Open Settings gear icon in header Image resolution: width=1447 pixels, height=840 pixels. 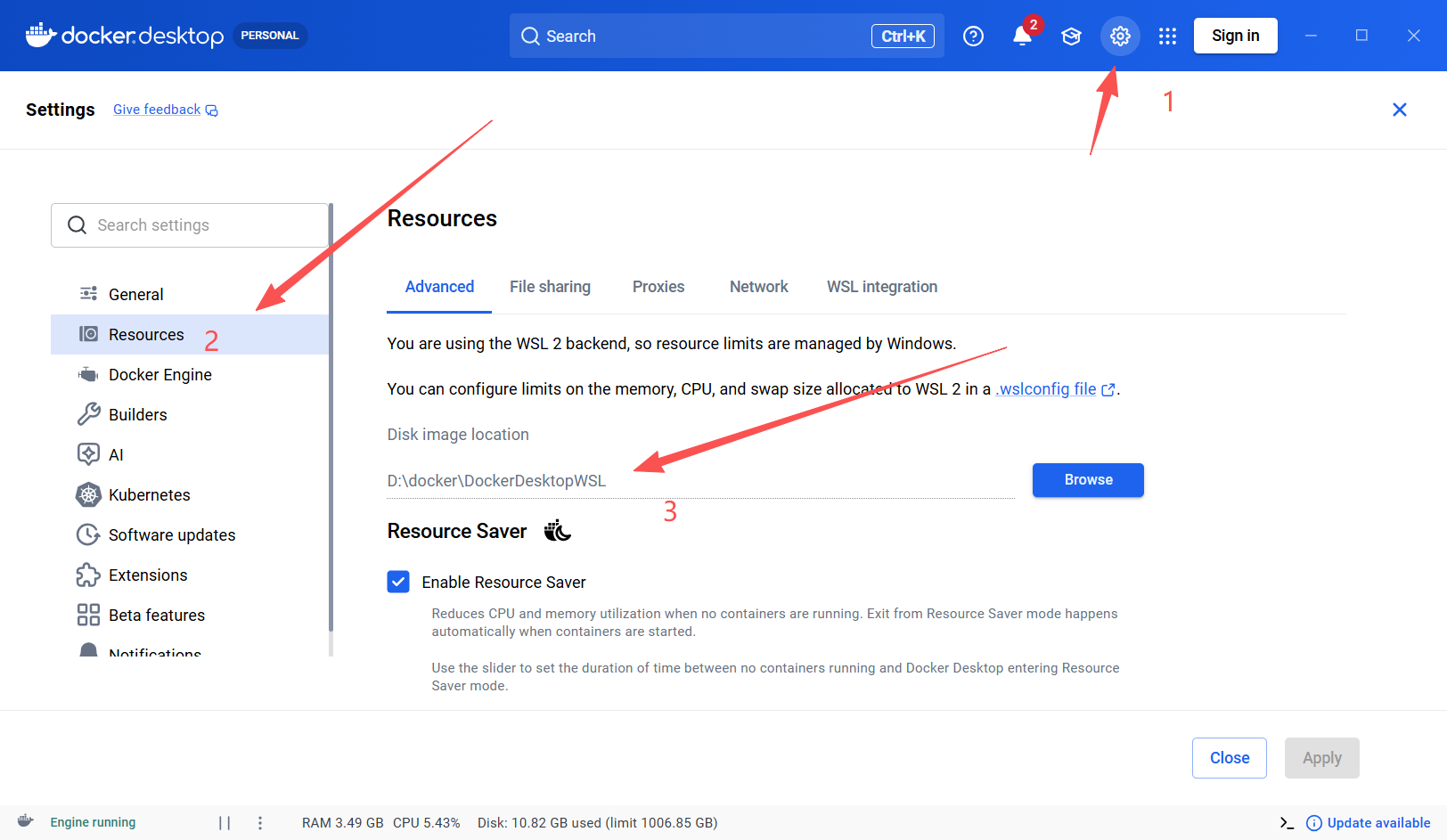point(1120,36)
